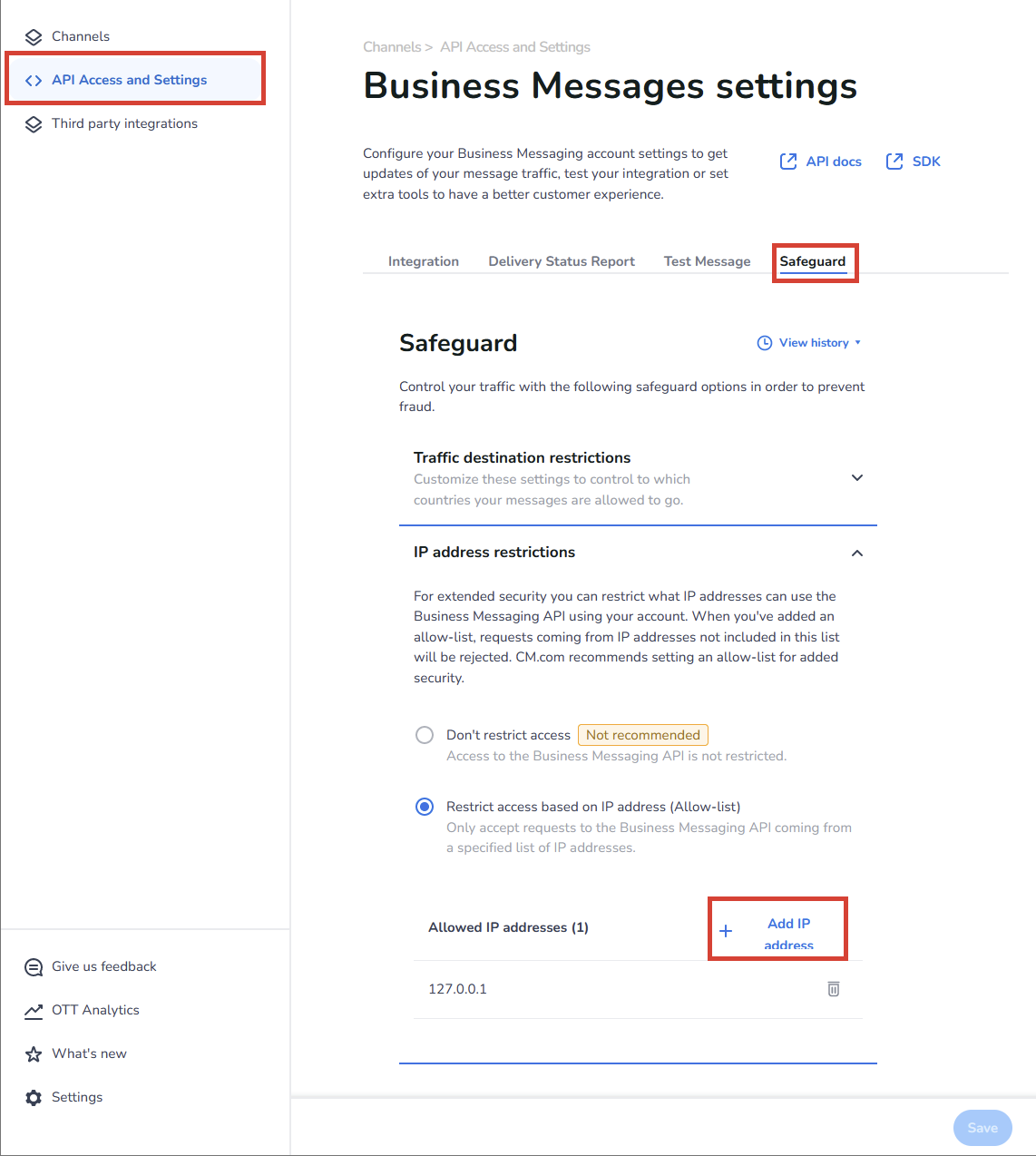
Task: Click the Save button
Action: [982, 1128]
